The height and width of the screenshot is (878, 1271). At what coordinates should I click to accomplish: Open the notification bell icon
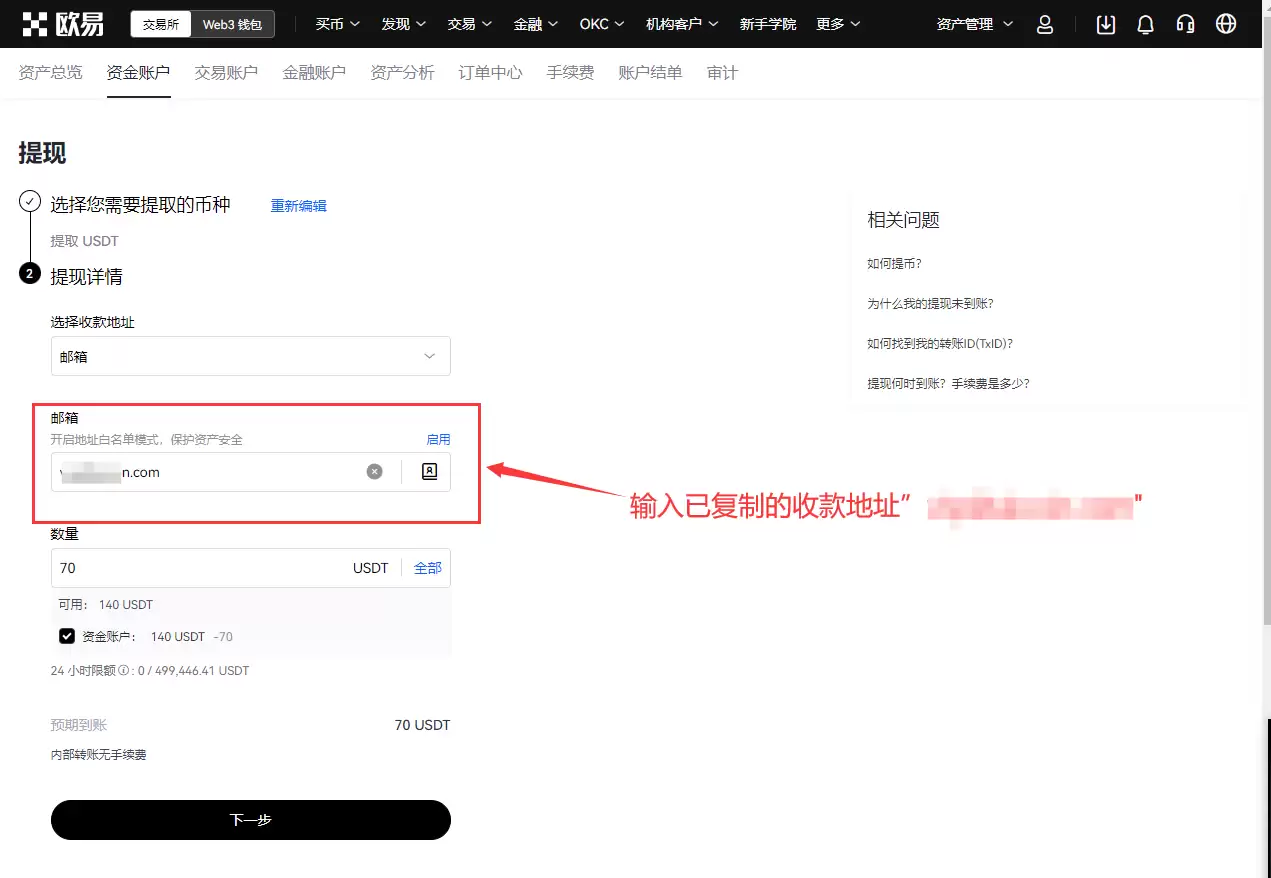pos(1145,23)
